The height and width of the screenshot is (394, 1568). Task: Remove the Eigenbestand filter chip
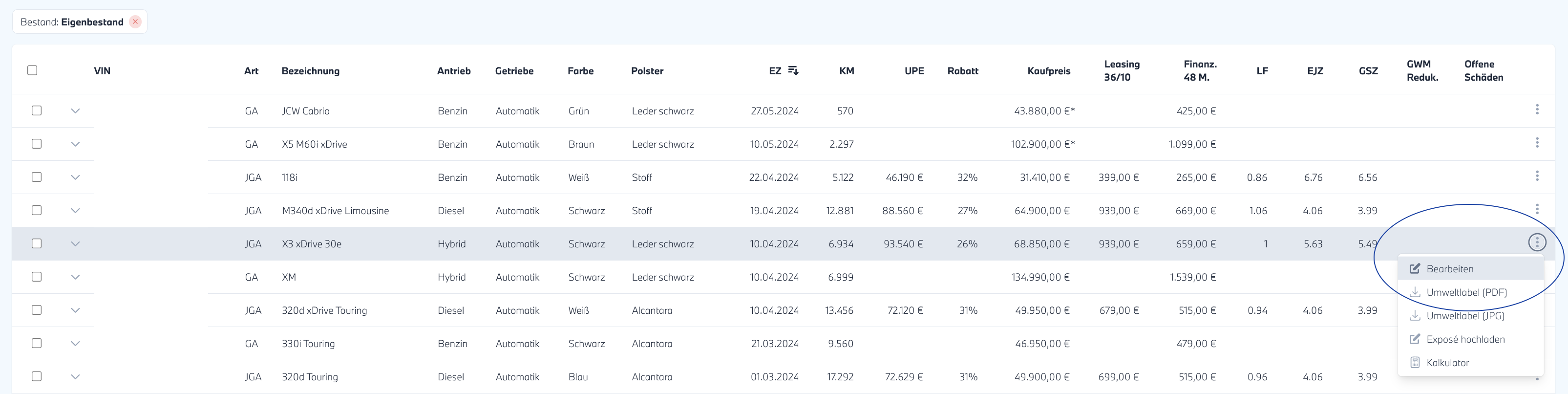coord(135,22)
